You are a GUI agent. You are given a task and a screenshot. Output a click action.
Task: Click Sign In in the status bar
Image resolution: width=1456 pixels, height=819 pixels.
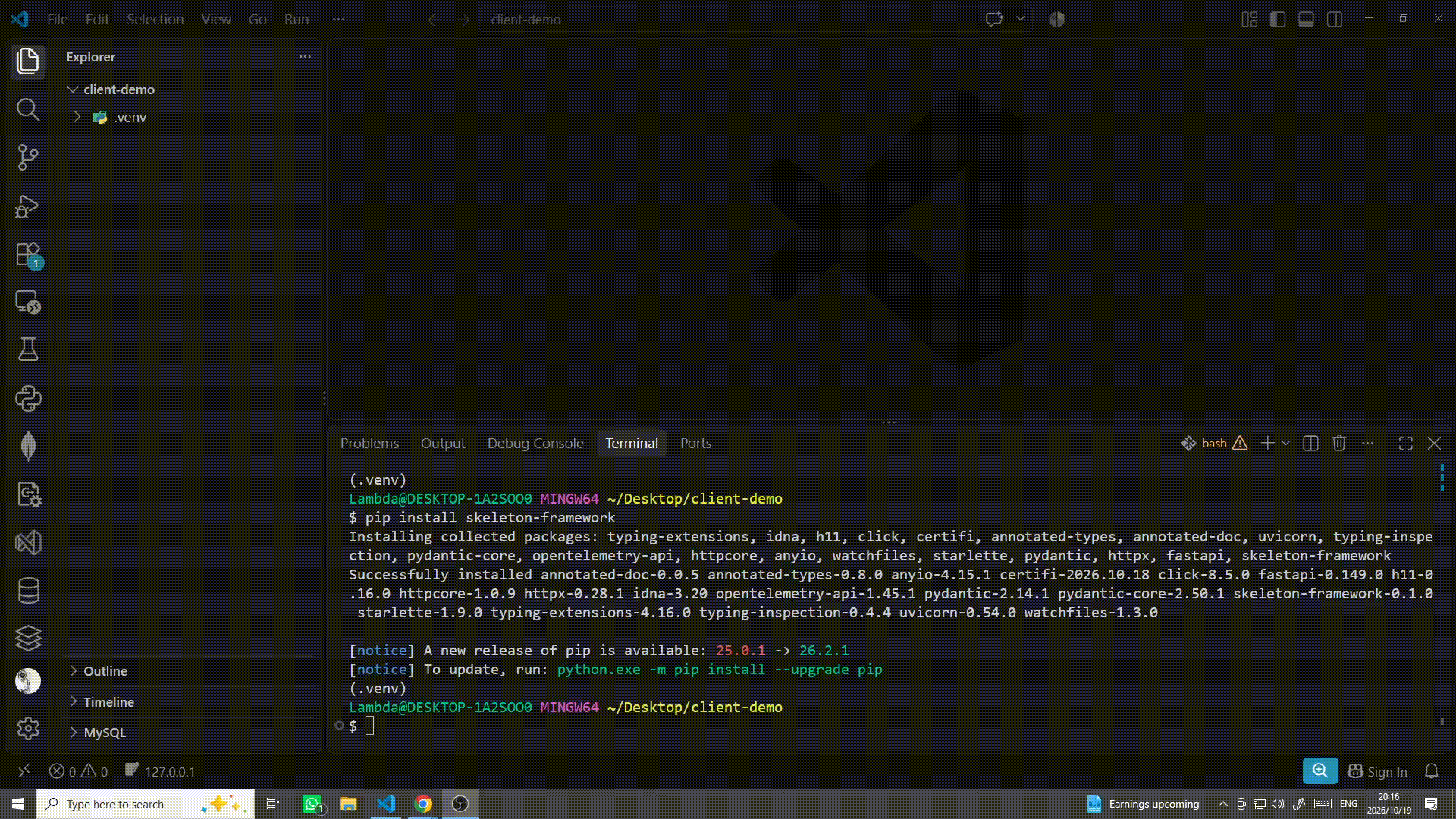click(1377, 772)
